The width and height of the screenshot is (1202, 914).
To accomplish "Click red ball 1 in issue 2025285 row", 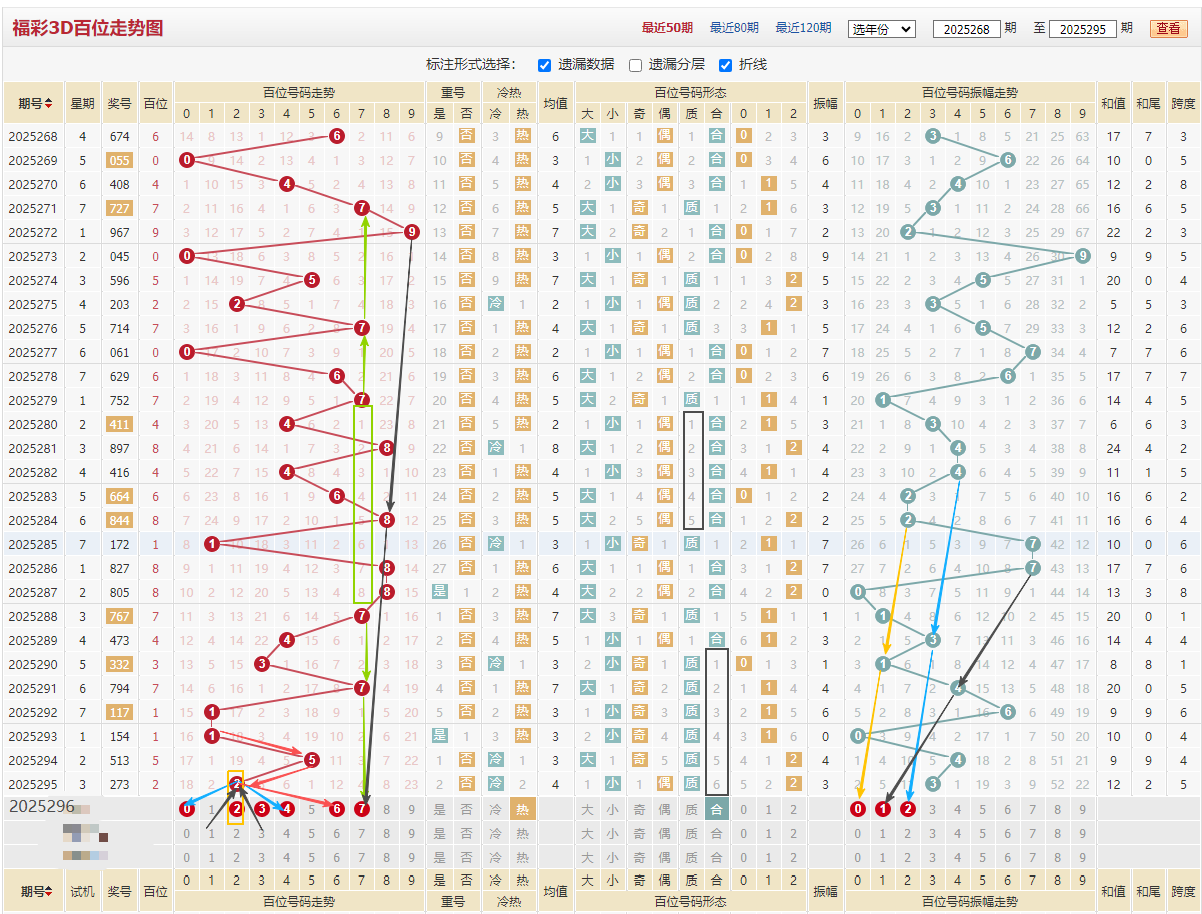I will [212, 544].
